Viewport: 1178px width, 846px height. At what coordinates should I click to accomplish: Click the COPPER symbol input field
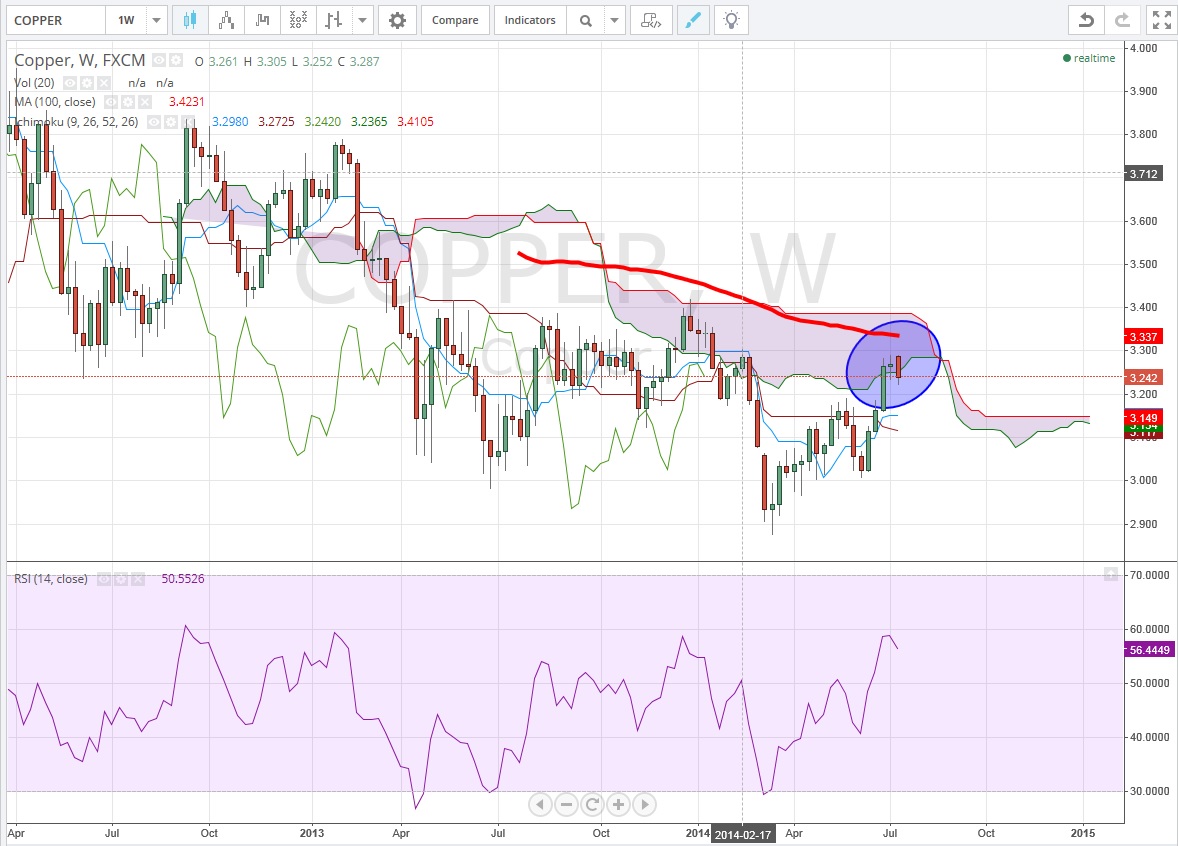[x=54, y=20]
